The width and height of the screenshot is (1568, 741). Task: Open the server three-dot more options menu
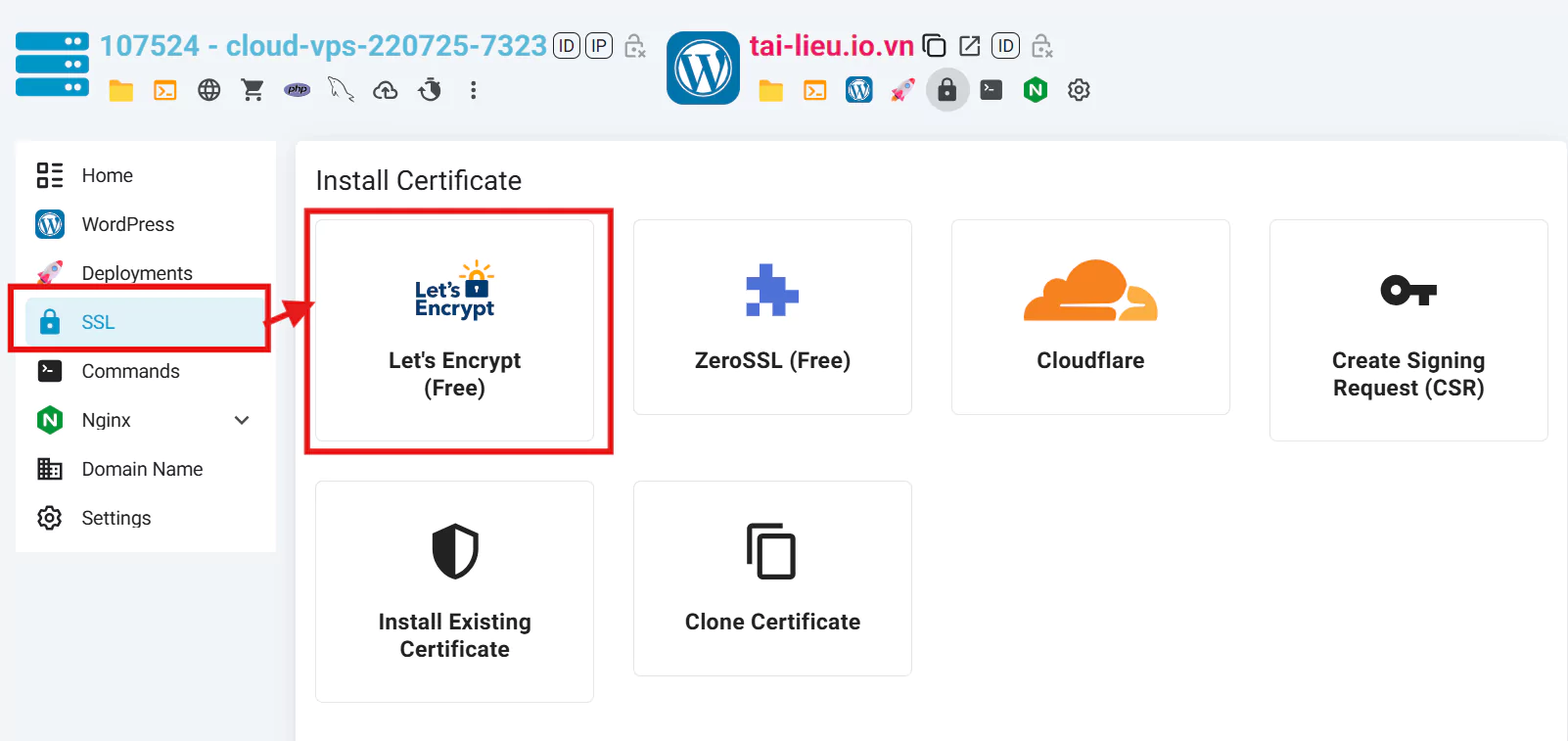[x=474, y=90]
